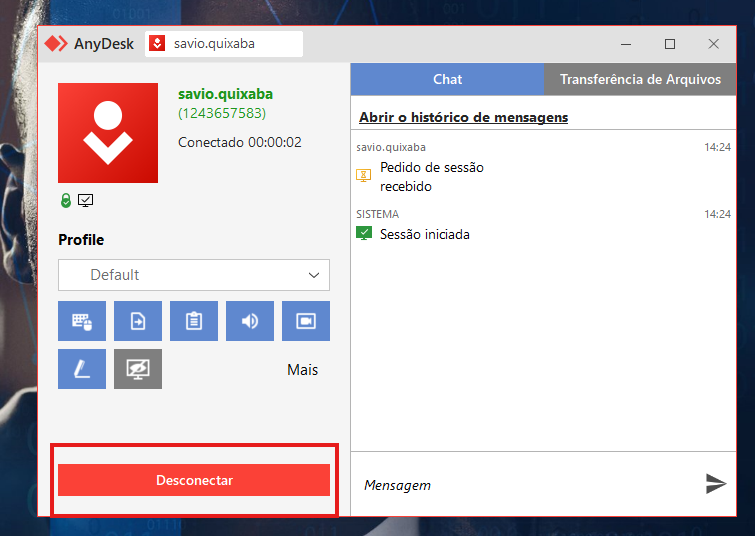Toggle session recording camera icon

pyautogui.click(x=306, y=321)
